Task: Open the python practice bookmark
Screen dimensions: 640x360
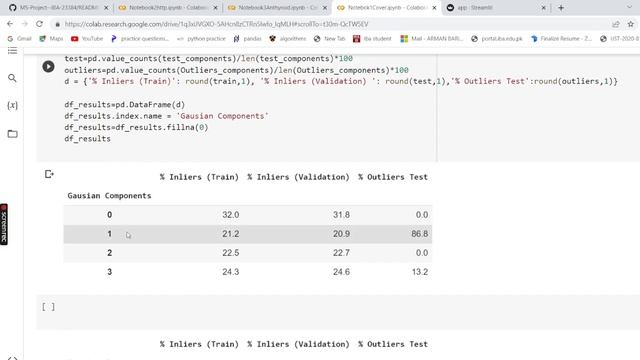Action: point(201,39)
